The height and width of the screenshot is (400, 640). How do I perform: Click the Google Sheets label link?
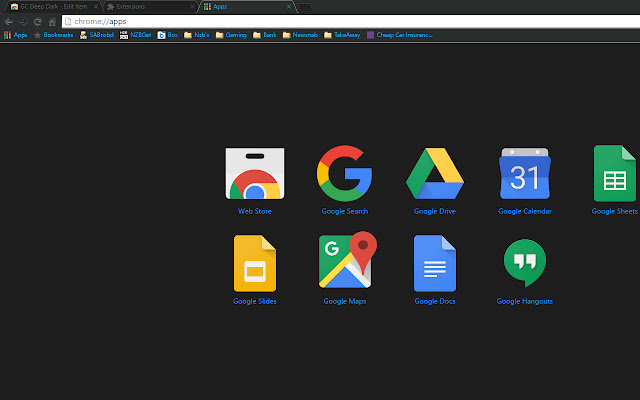(615, 211)
